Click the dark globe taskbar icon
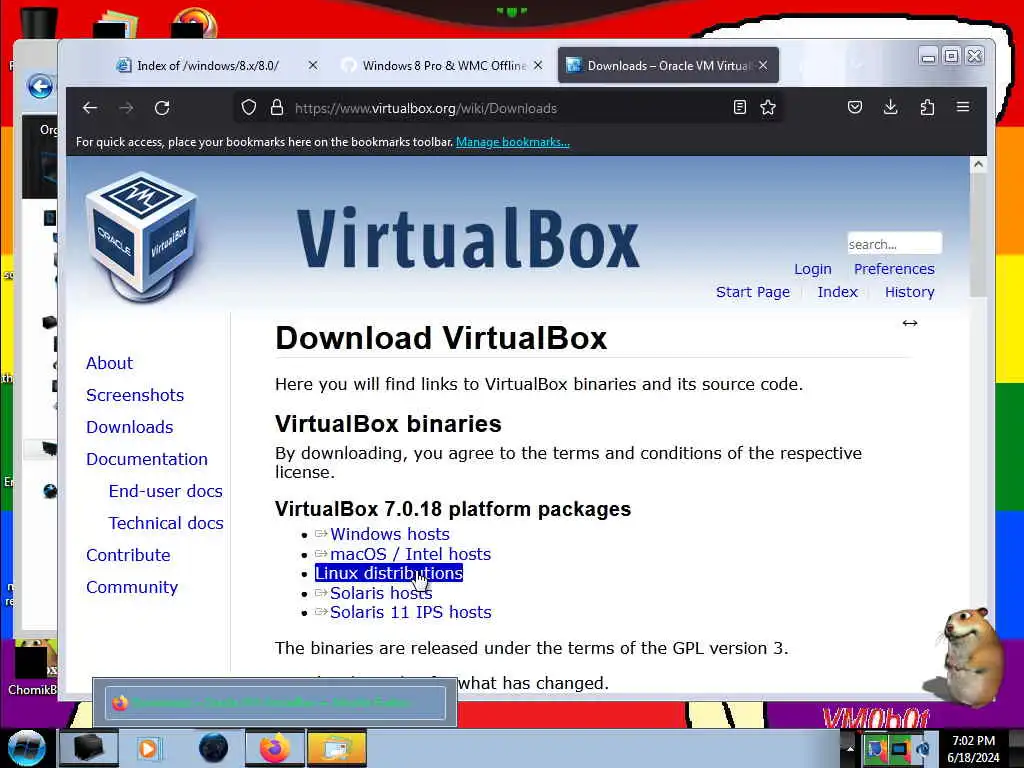Screen dimensions: 1024x768 click(x=214, y=748)
